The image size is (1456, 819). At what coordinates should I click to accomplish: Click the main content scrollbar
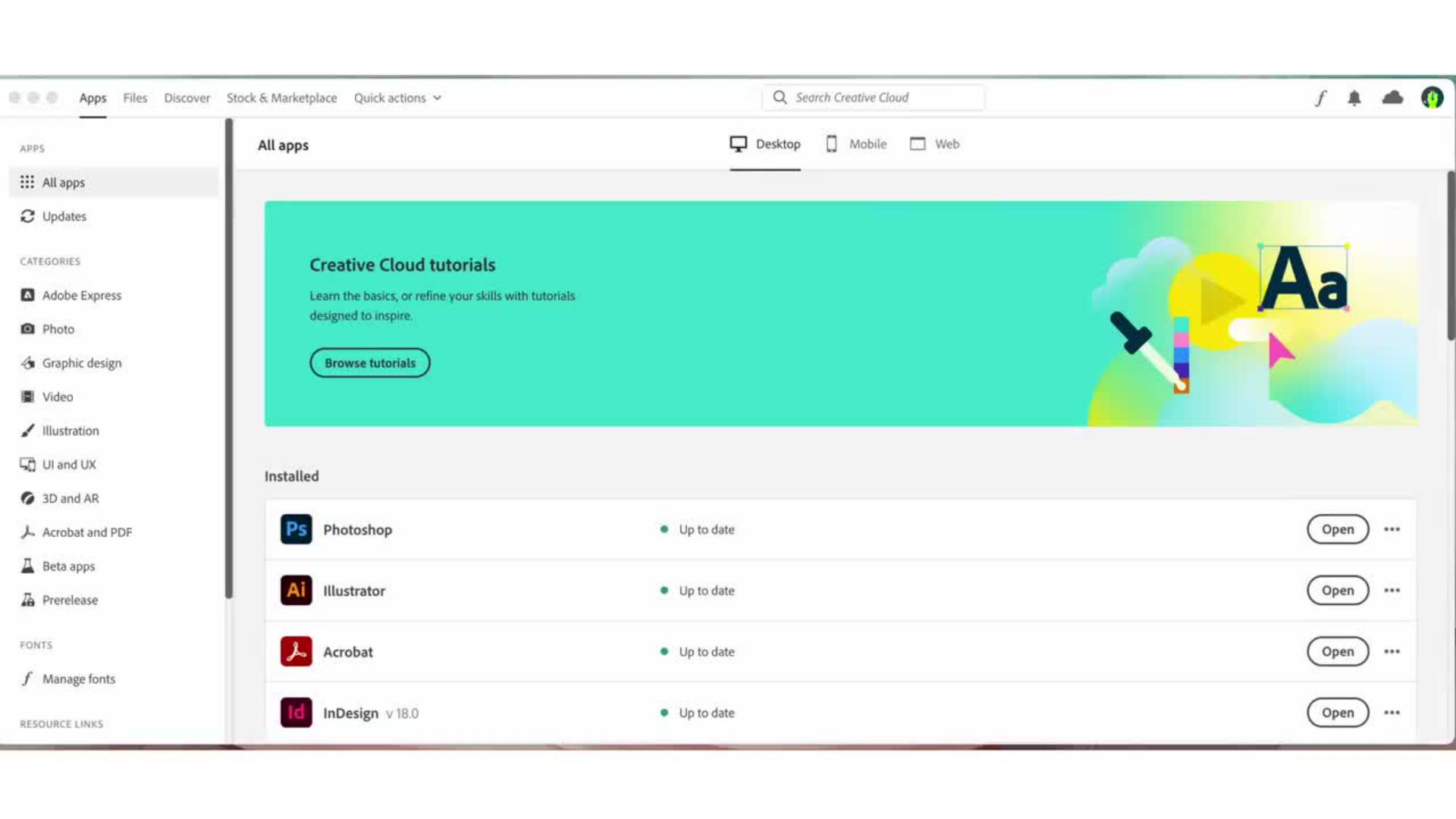tap(1451, 256)
